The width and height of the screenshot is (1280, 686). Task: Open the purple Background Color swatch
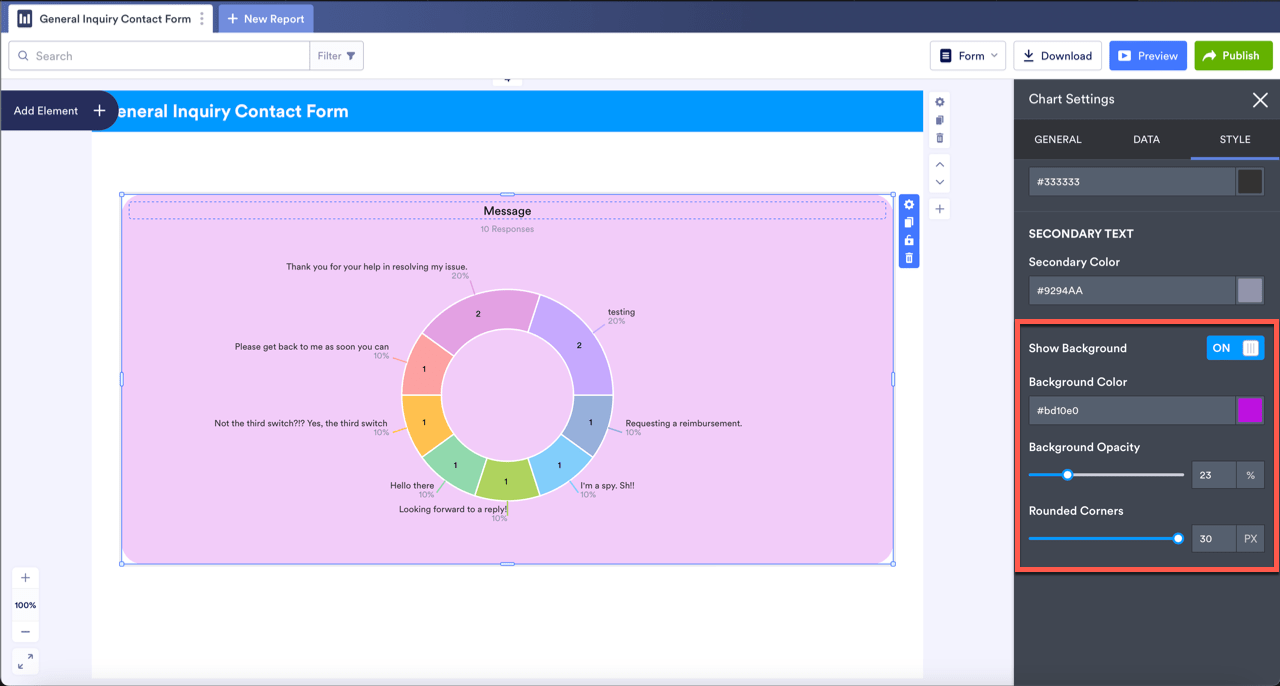point(1249,411)
